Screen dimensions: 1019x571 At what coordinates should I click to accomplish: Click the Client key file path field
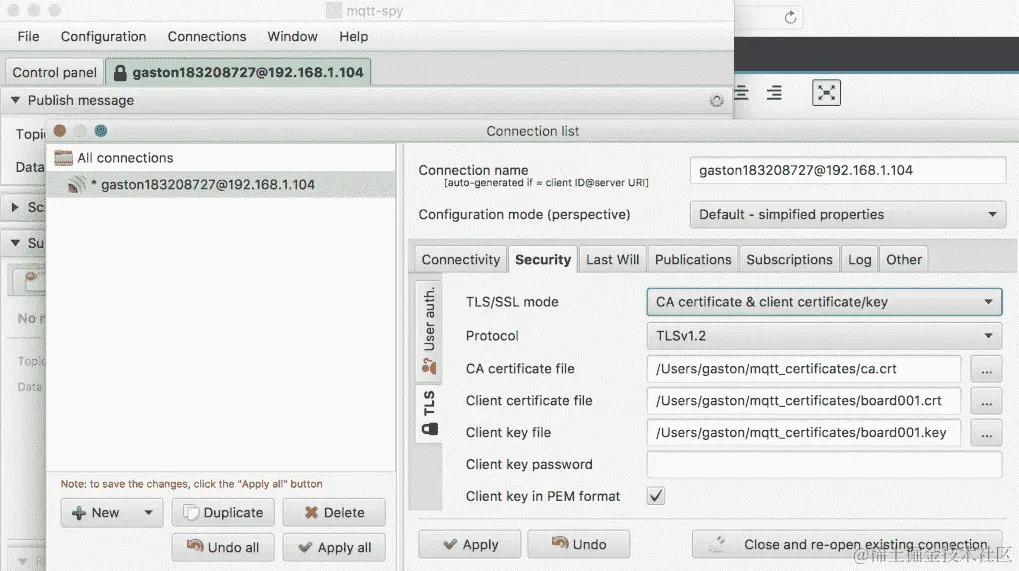[x=804, y=433]
